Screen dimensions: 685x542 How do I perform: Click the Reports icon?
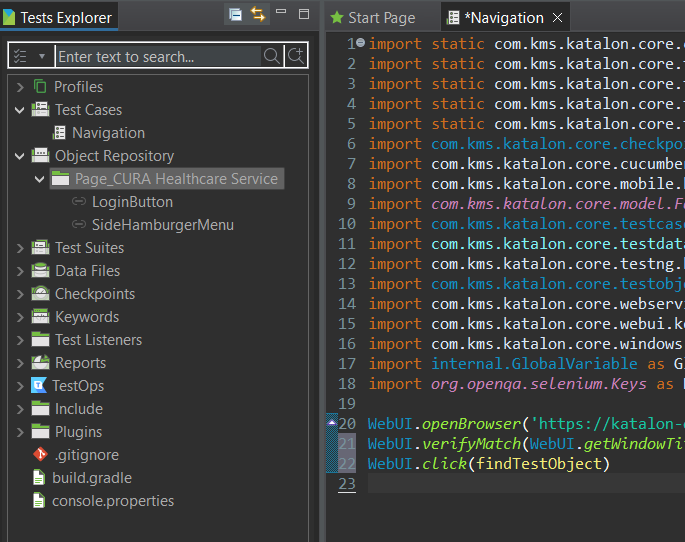[x=40, y=362]
